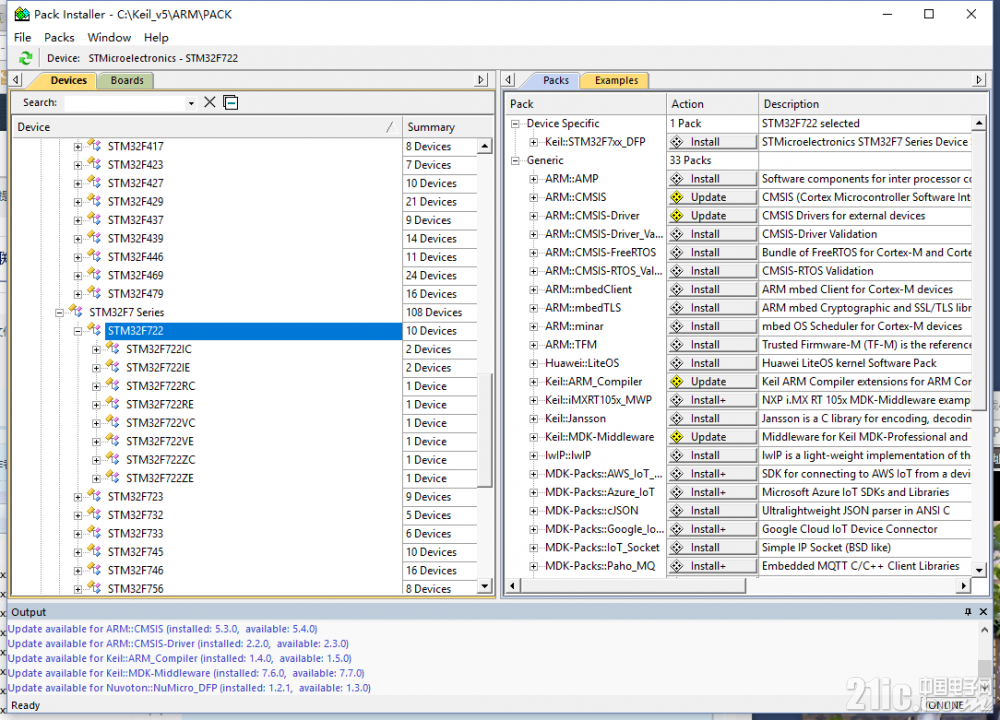This screenshot has height=720, width=1000.
Task: Collapse the Generic pack group
Action: point(515,161)
